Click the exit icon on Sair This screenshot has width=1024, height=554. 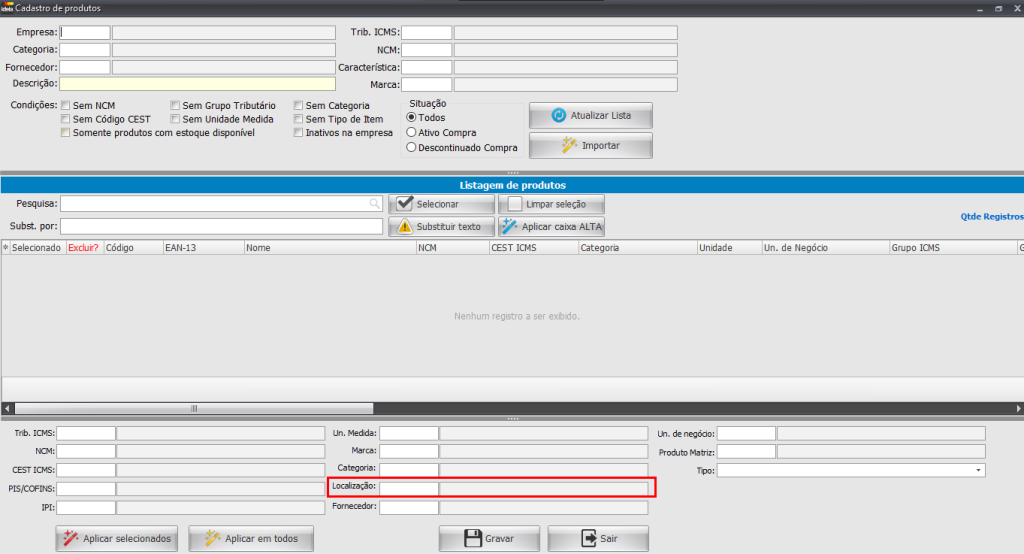click(x=587, y=539)
